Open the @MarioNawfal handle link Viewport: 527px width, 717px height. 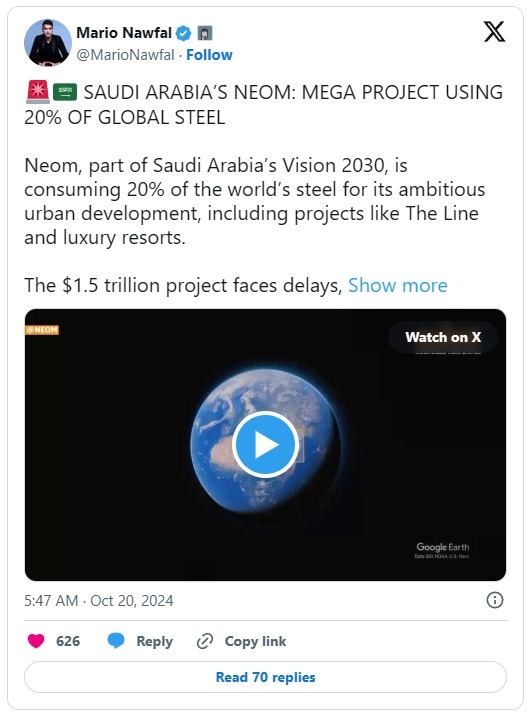coord(125,55)
